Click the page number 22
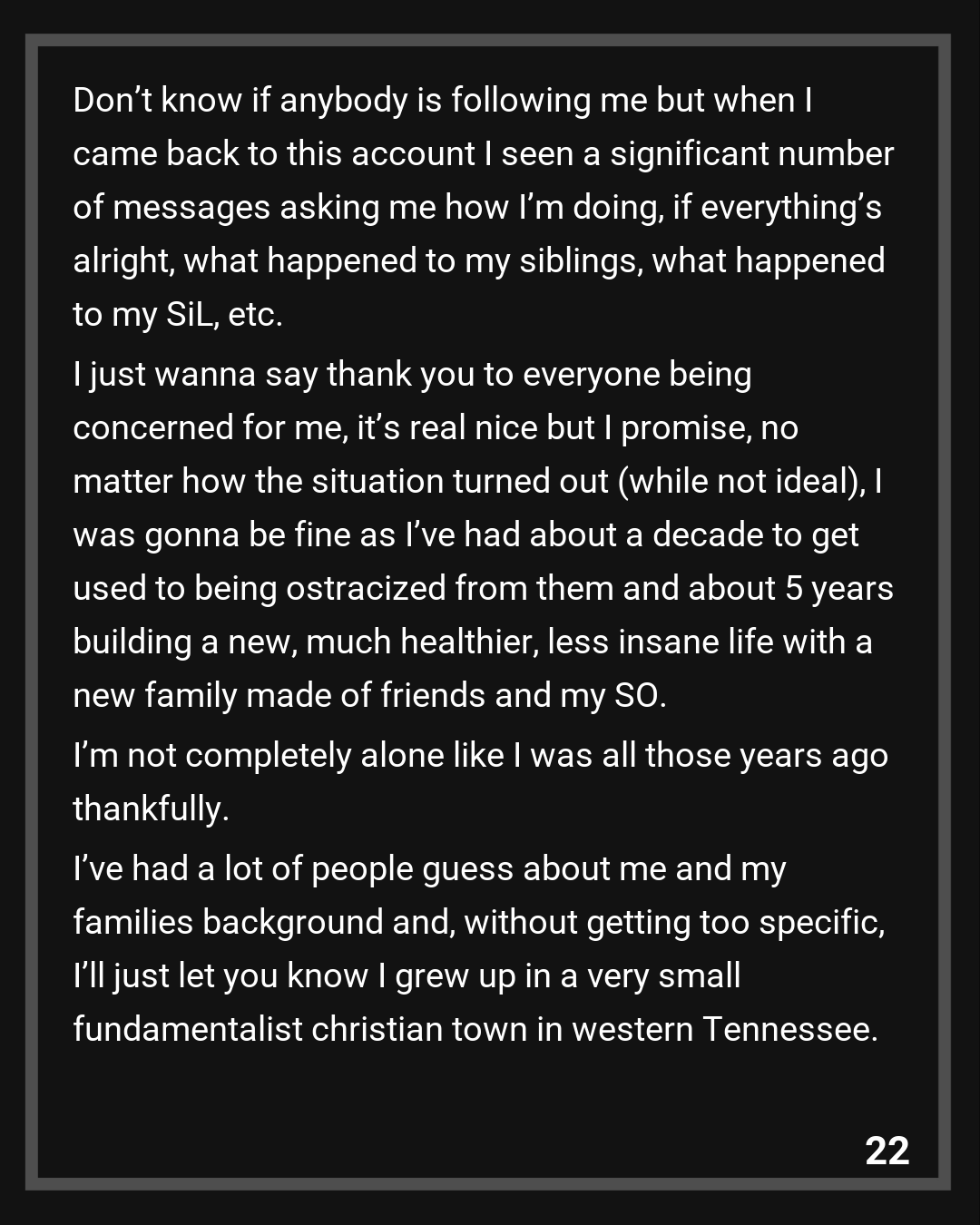Screen dimensions: 980x1225 (x=887, y=1151)
